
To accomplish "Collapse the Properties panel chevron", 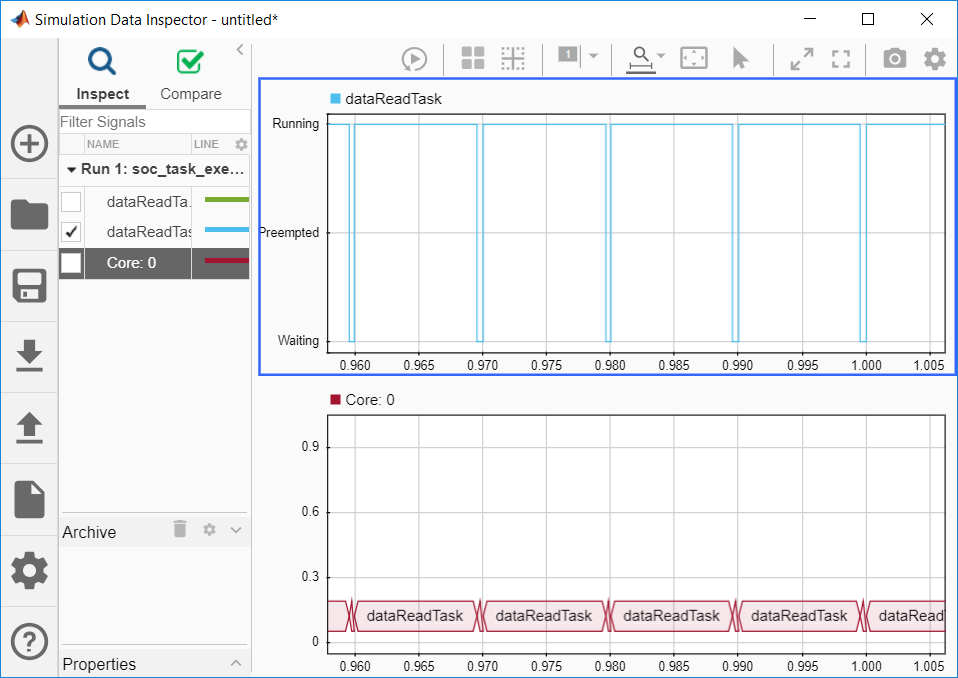I will click(236, 663).
